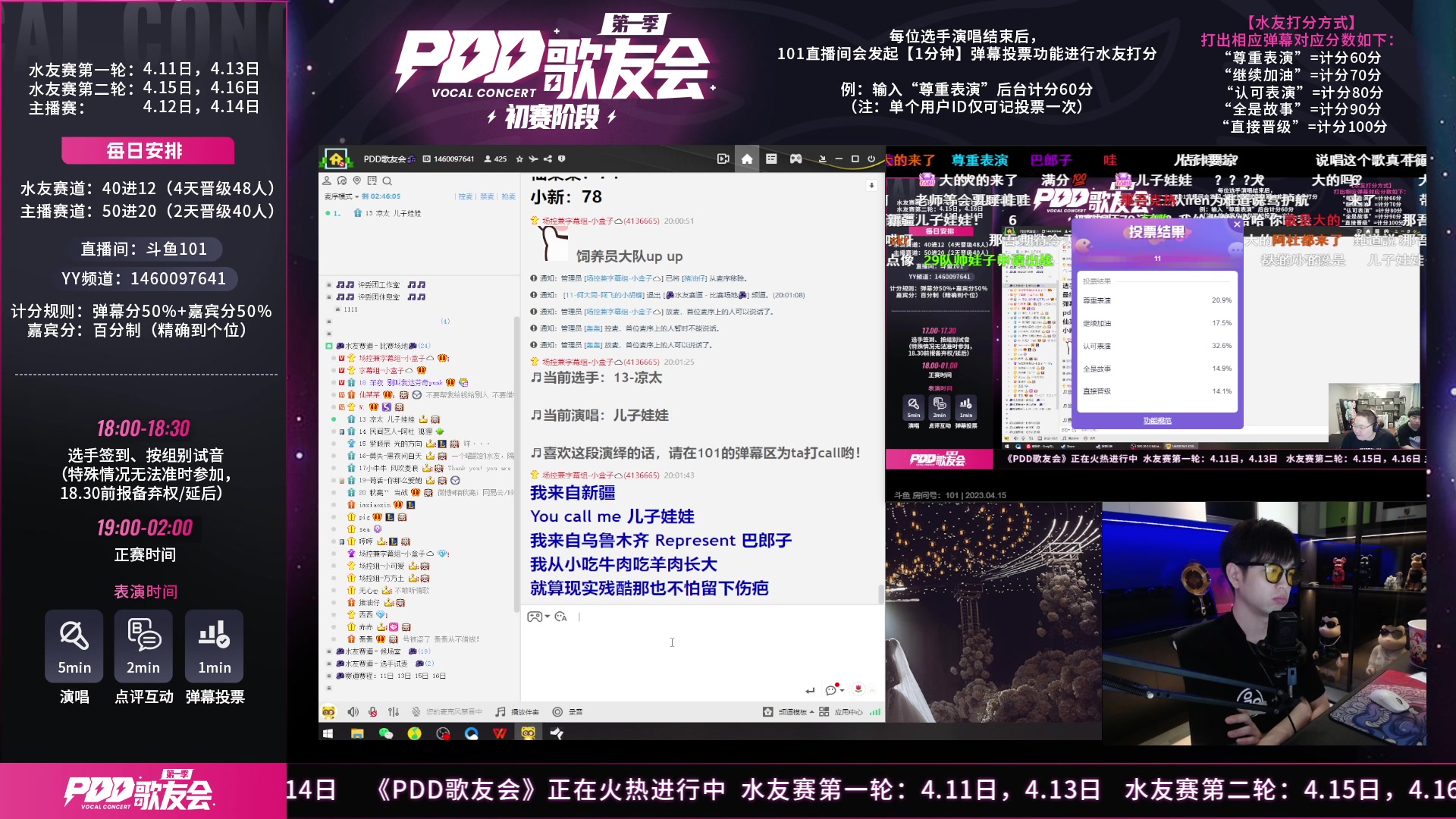Close the 投票结果 popup
This screenshot has height=819, width=1456.
click(1237, 224)
